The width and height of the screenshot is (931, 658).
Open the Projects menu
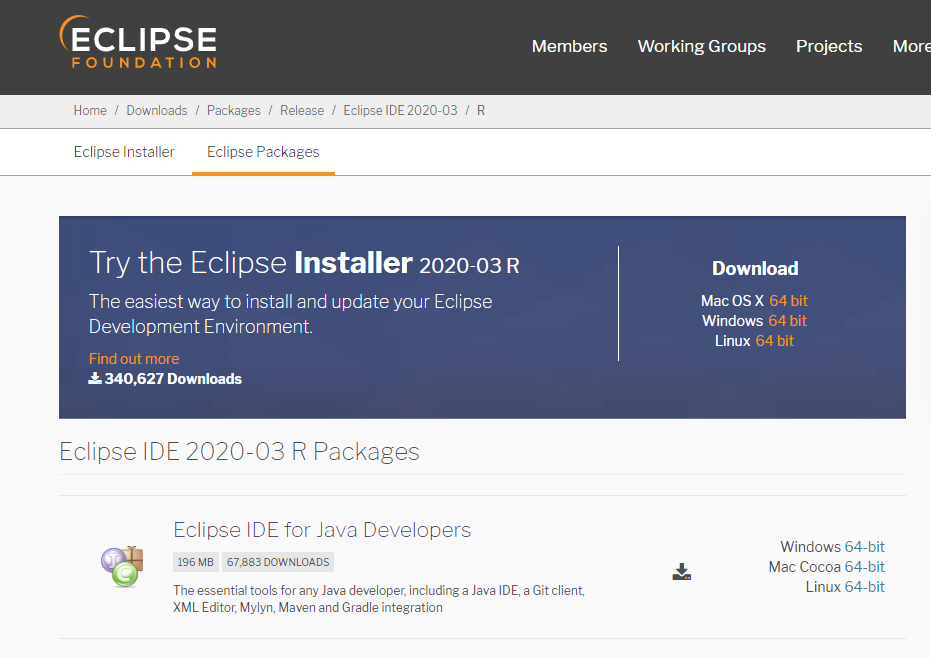pyautogui.click(x=829, y=46)
